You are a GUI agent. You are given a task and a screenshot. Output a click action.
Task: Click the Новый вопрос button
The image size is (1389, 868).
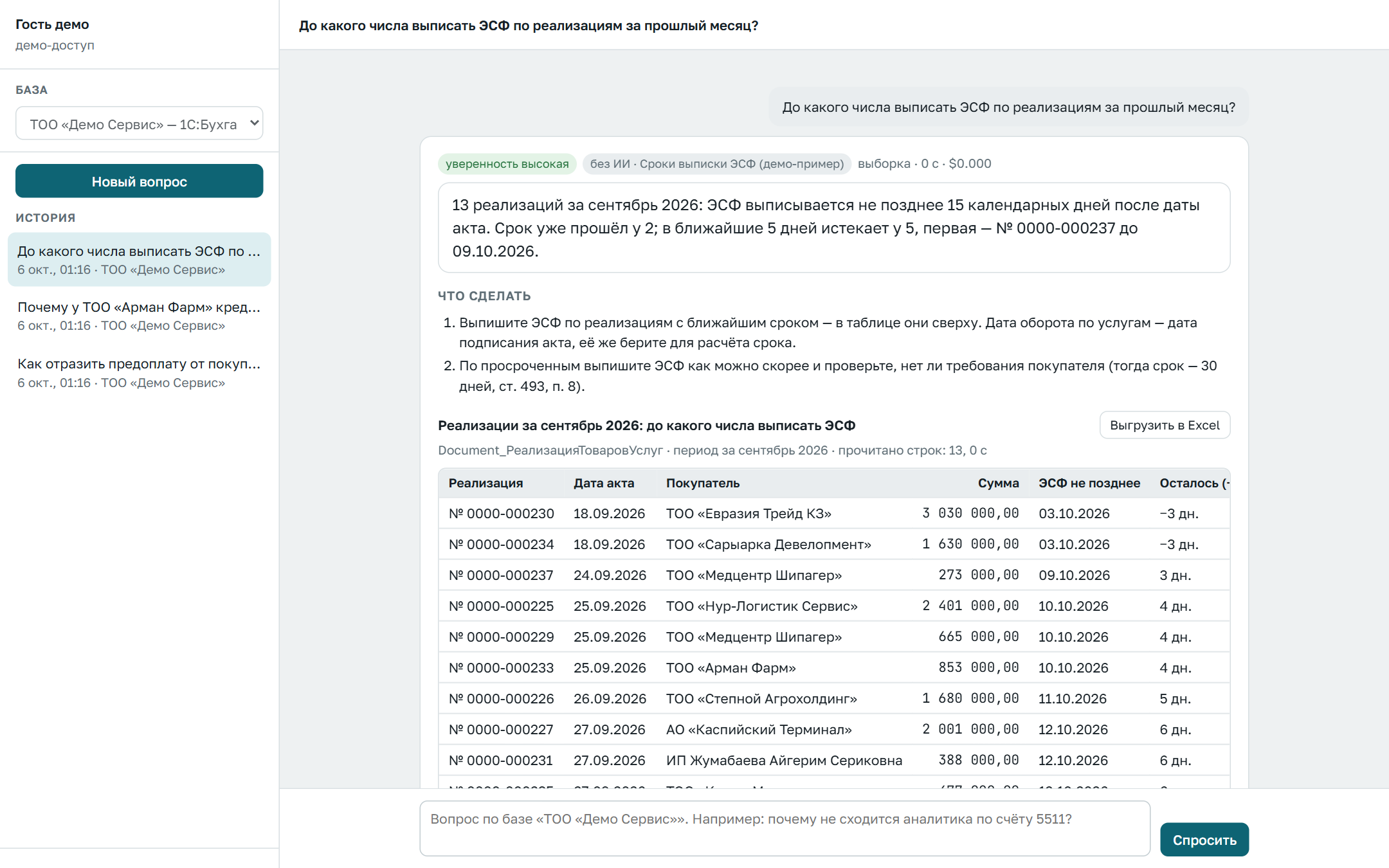click(x=139, y=181)
